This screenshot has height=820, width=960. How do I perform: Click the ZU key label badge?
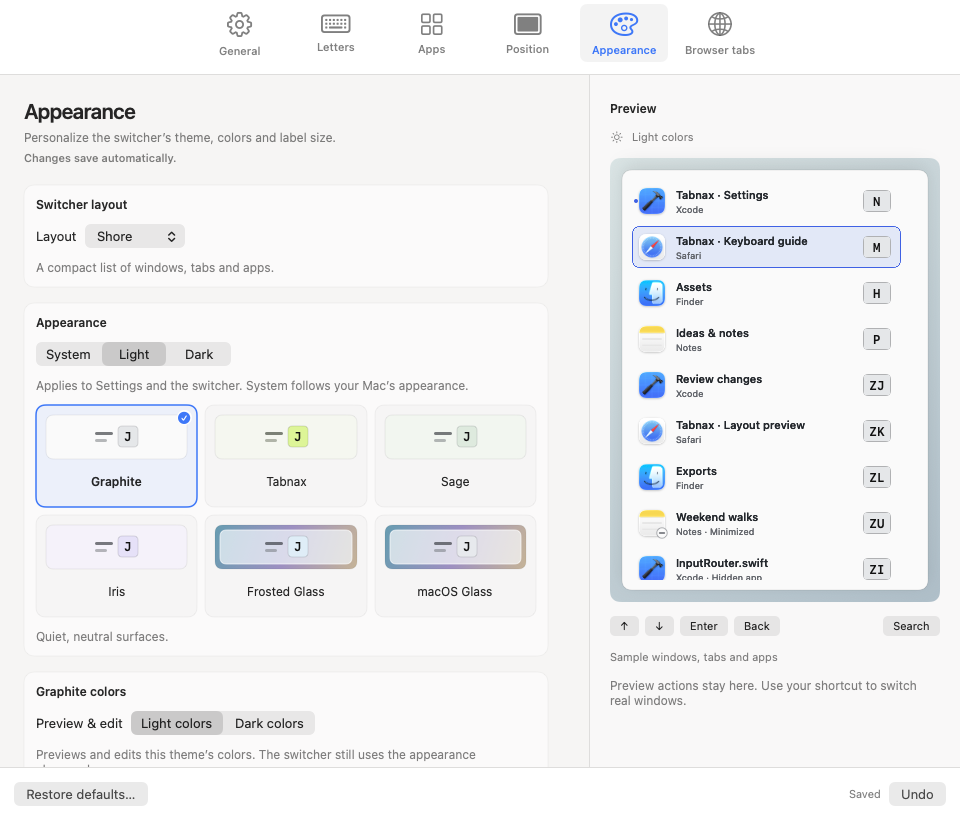tap(877, 523)
